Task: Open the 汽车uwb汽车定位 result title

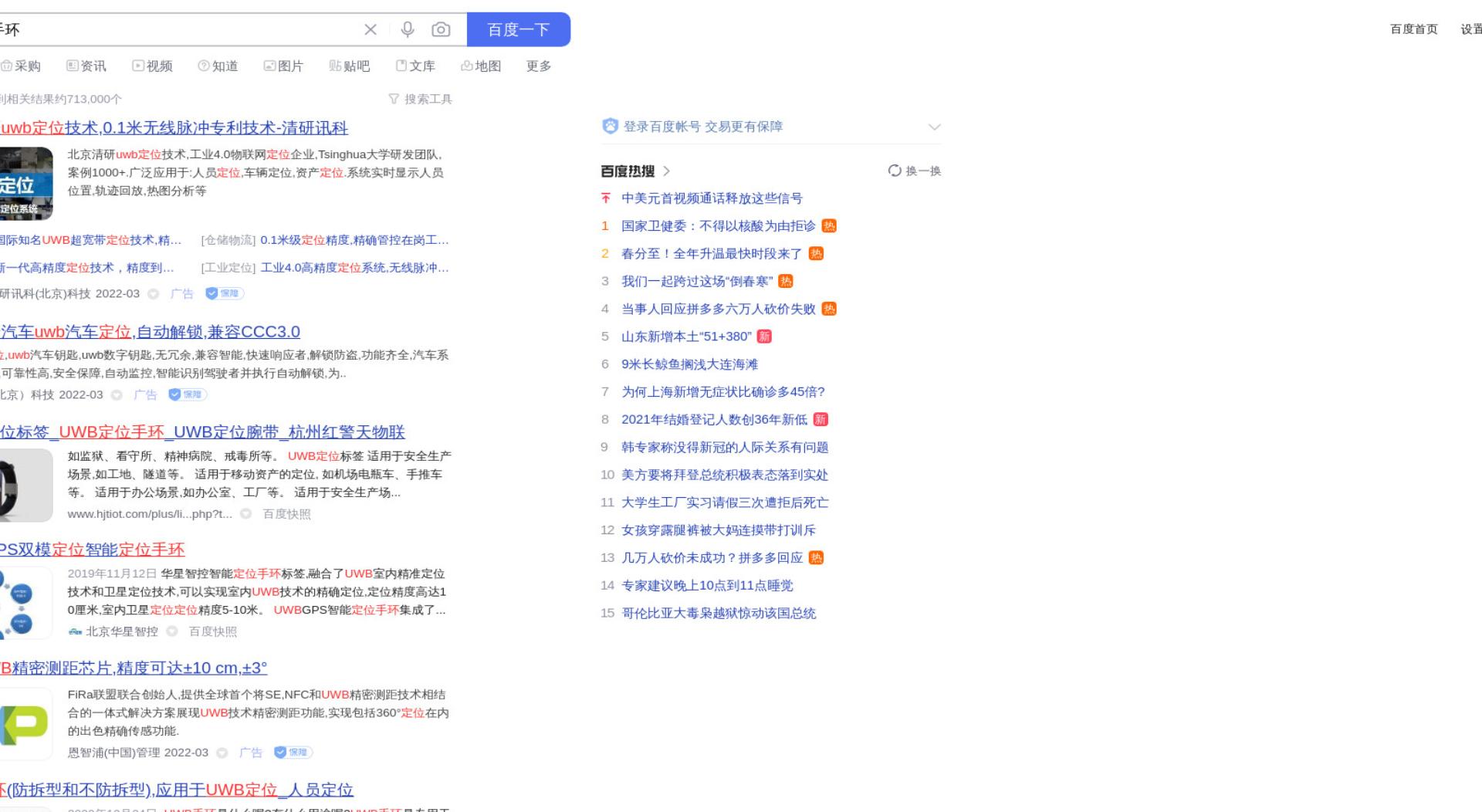Action: [150, 332]
